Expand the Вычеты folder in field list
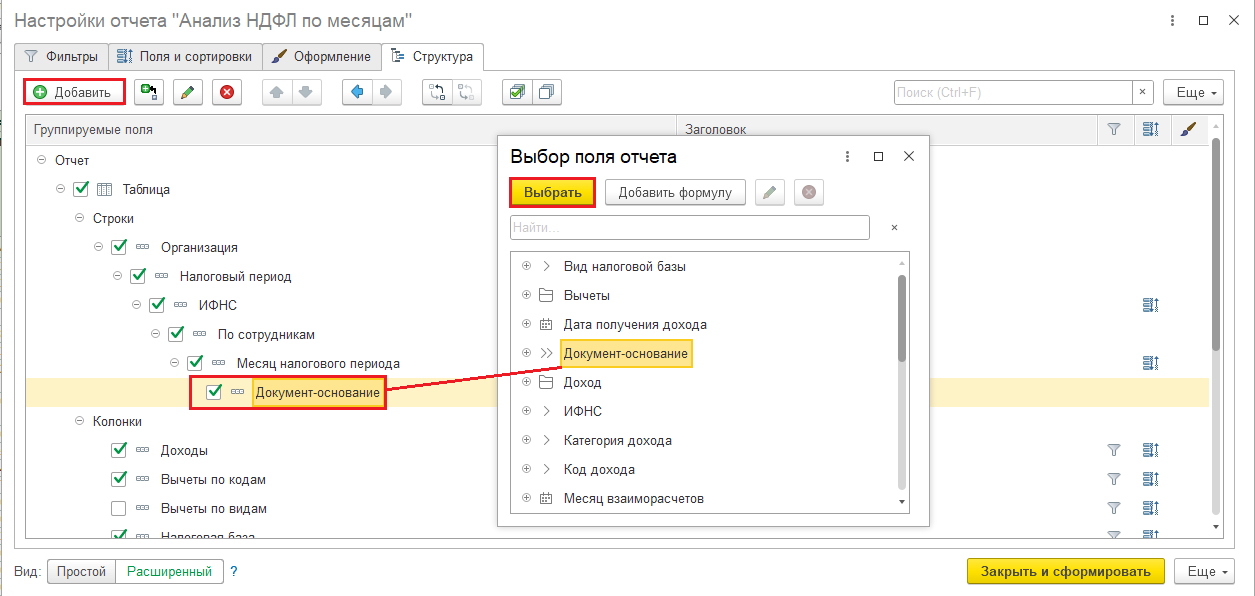The image size is (1255, 596). pos(526,295)
